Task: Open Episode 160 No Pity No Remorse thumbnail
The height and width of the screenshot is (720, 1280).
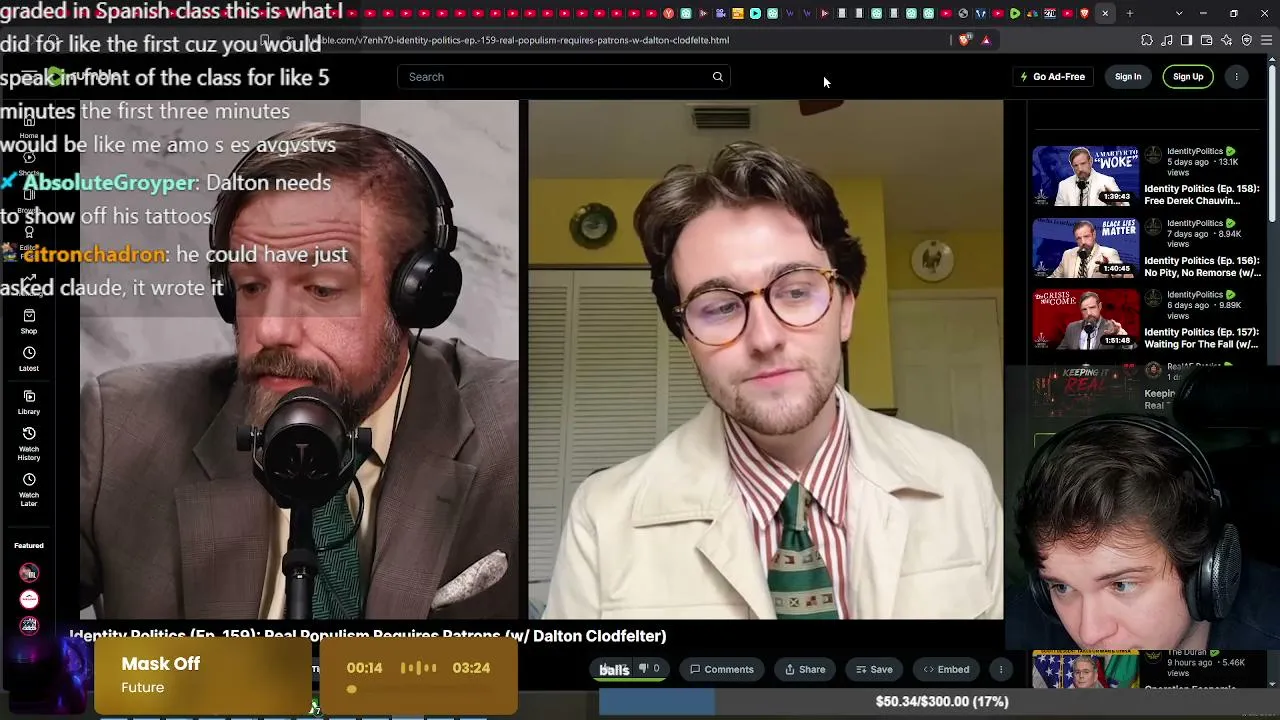Action: [1086, 248]
